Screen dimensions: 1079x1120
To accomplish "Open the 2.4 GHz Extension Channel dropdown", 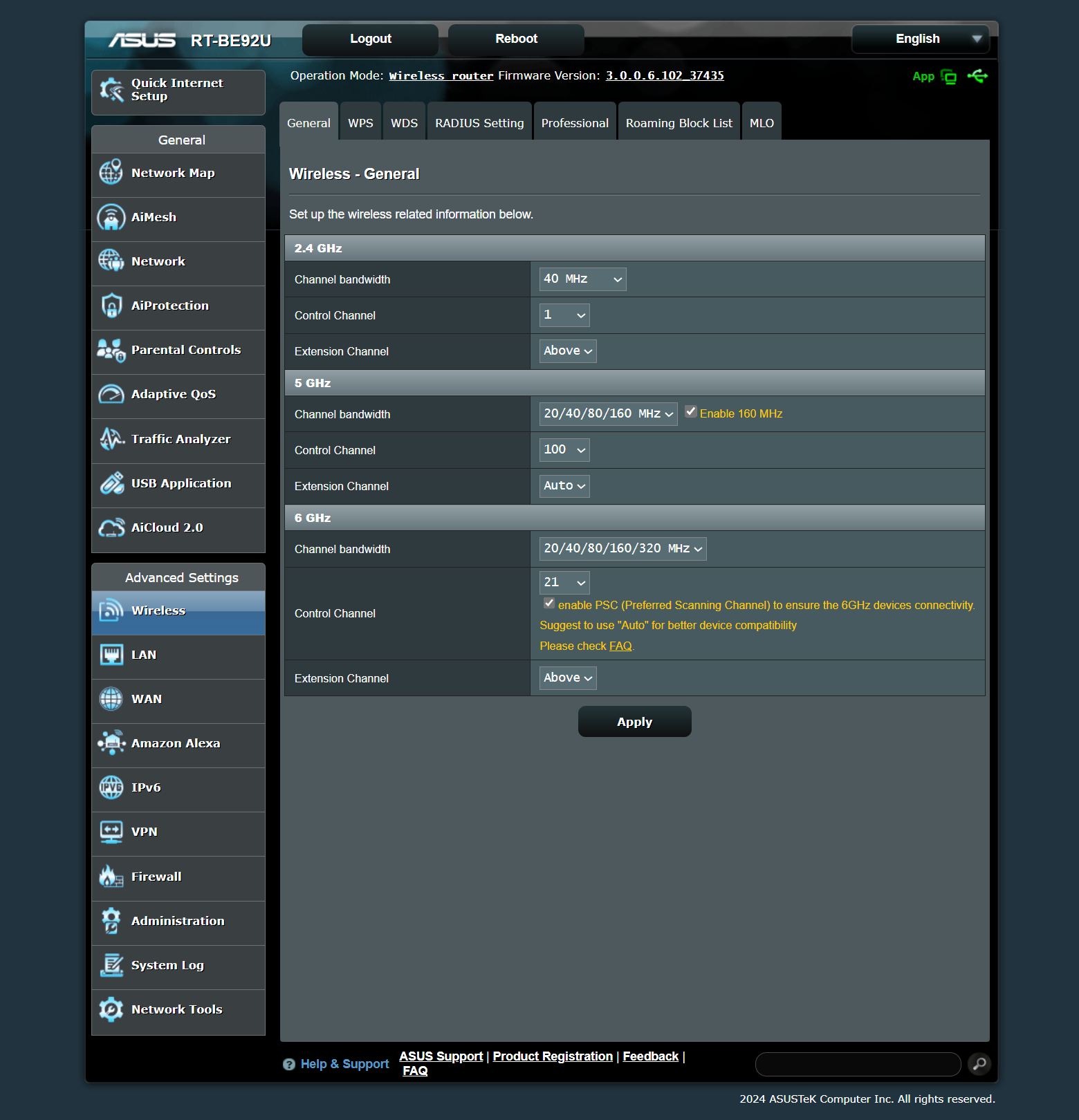I will click(568, 351).
